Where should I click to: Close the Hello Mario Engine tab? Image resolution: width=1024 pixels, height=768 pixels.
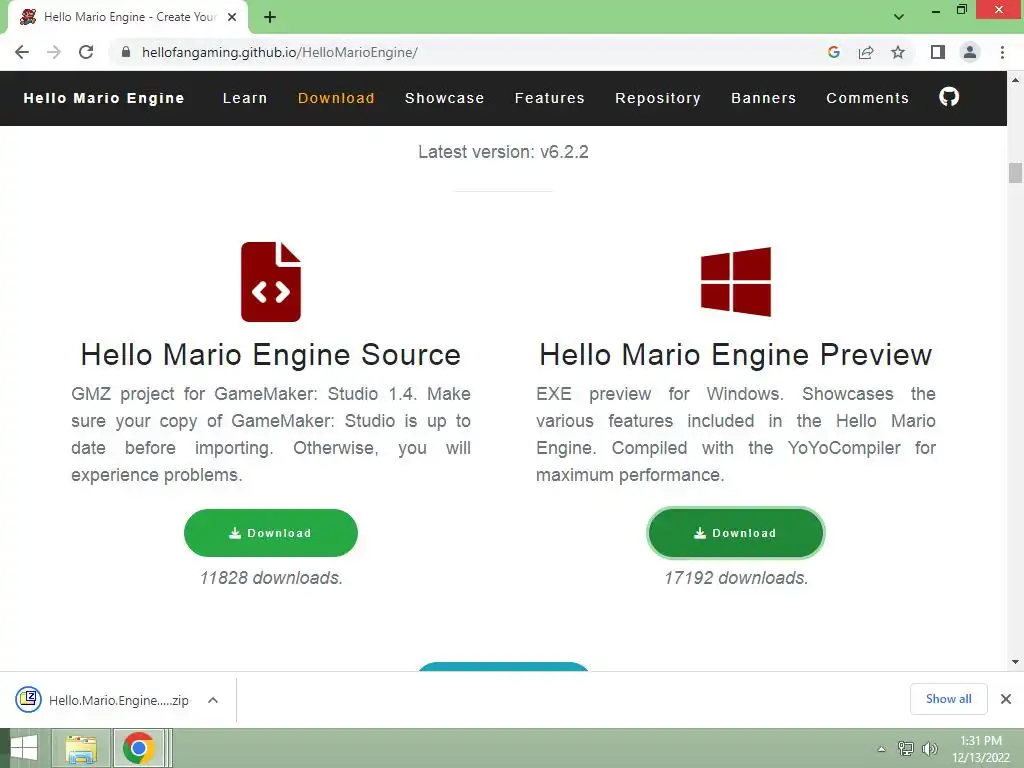tap(232, 17)
